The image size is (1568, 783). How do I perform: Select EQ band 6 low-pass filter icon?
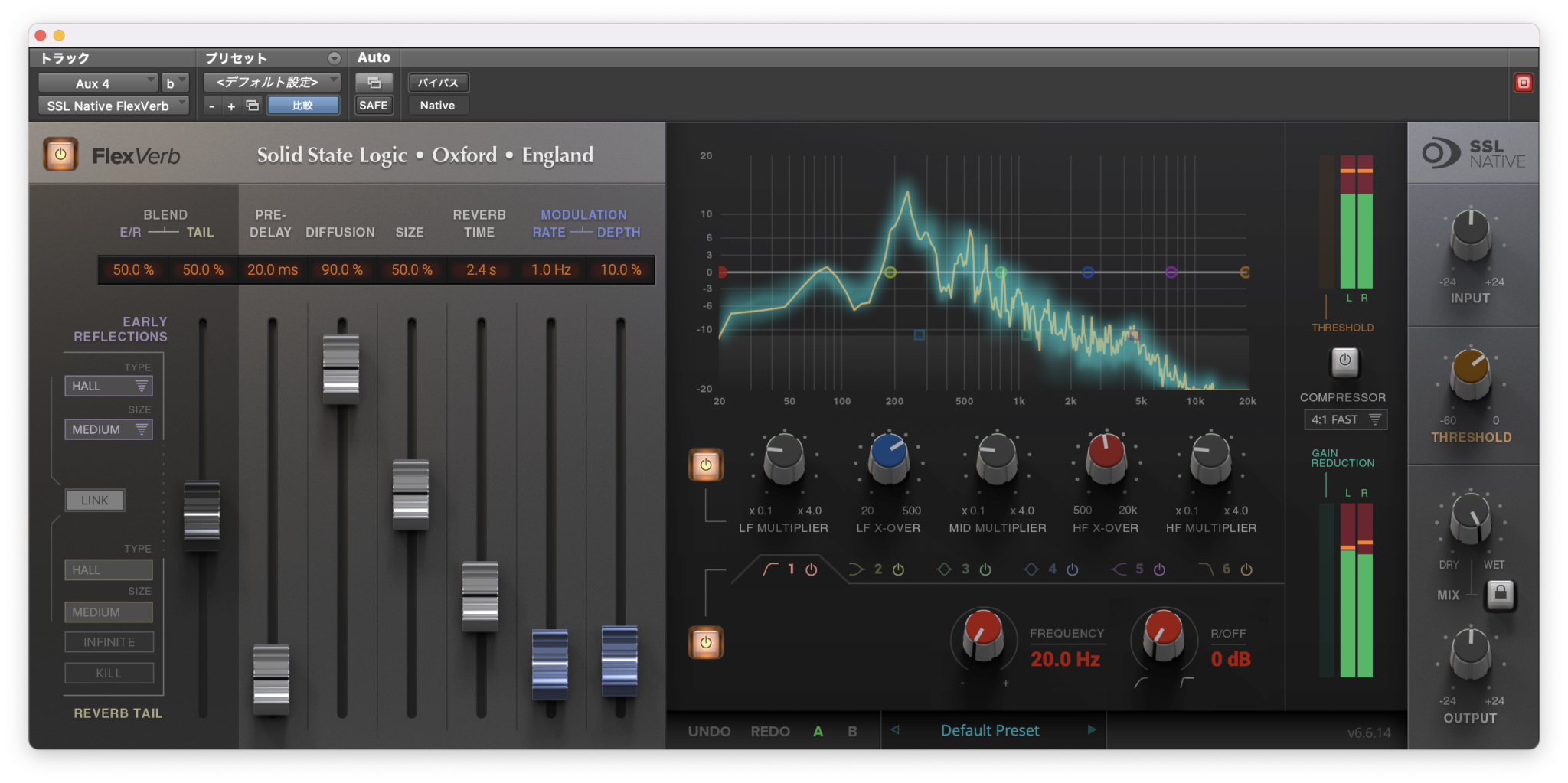[1207, 569]
